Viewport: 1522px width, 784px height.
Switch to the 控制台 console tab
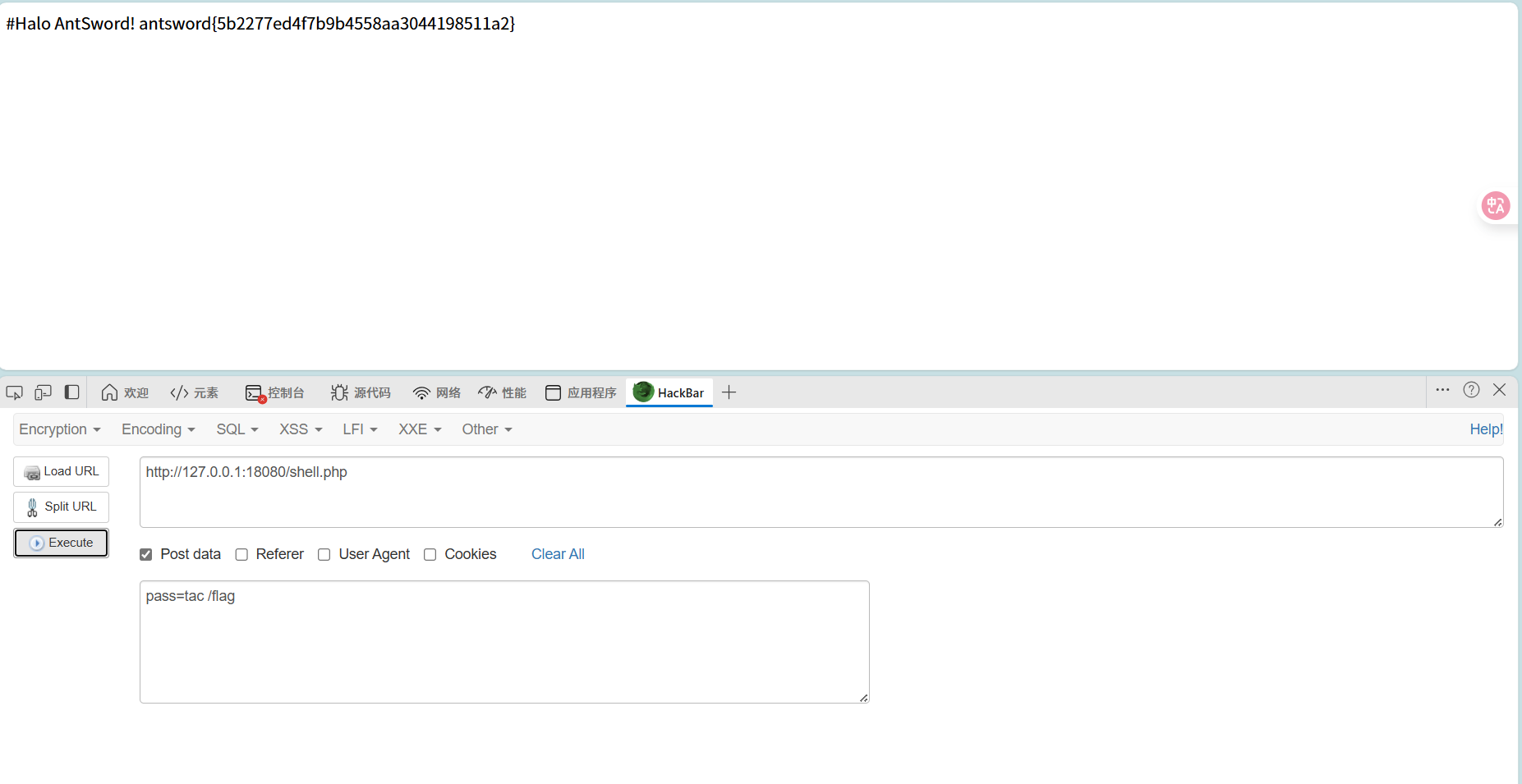275,393
